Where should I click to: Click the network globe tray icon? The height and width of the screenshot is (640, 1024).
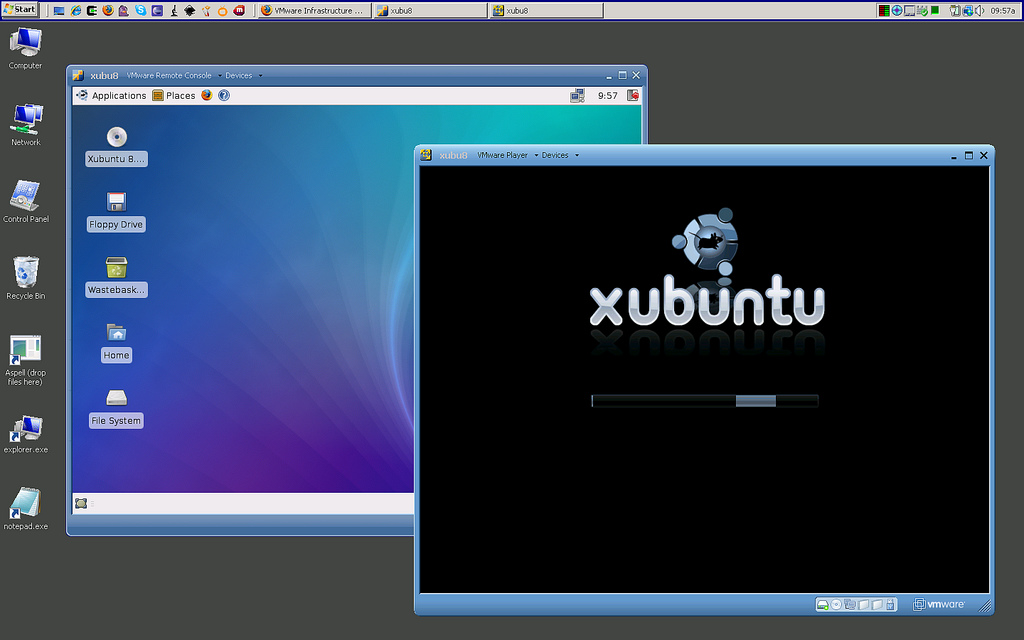pos(968,10)
